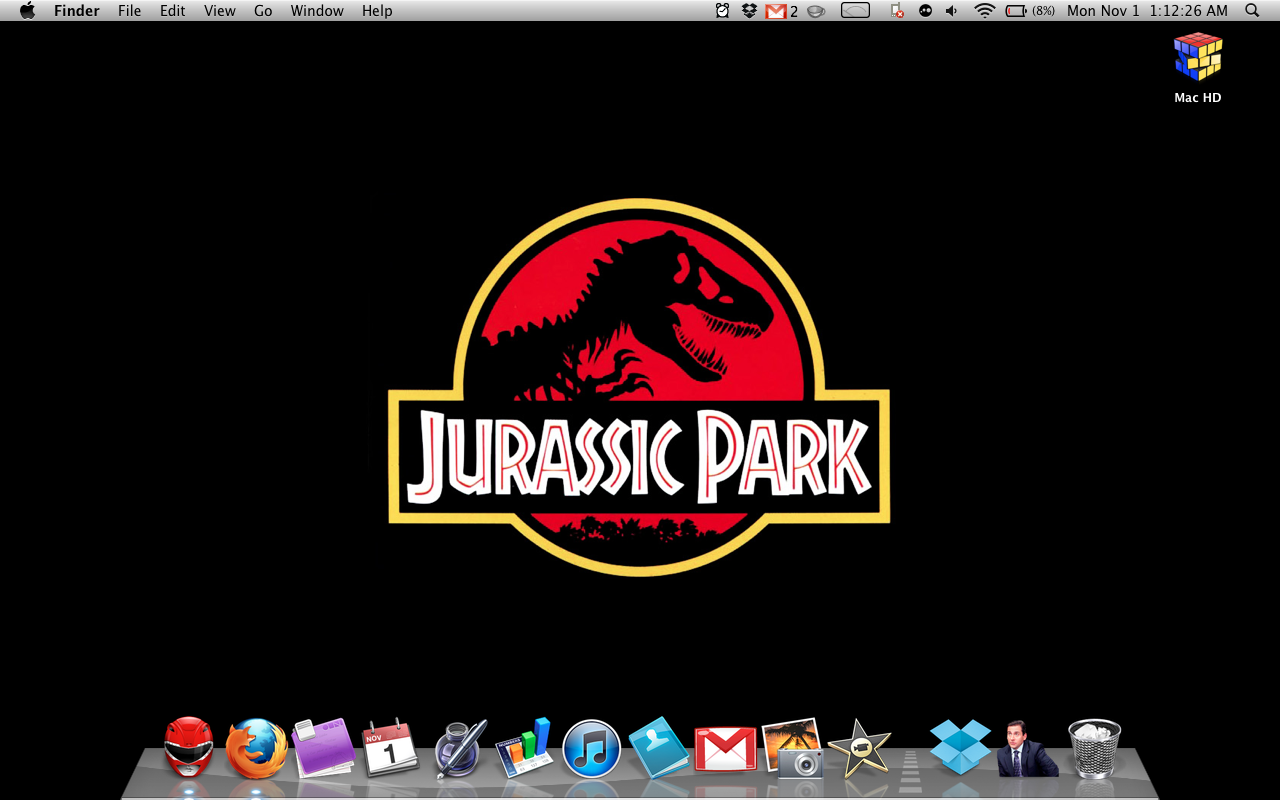Viewport: 1280px width, 800px height.
Task: Open the volume control in menu bar
Action: tap(952, 11)
